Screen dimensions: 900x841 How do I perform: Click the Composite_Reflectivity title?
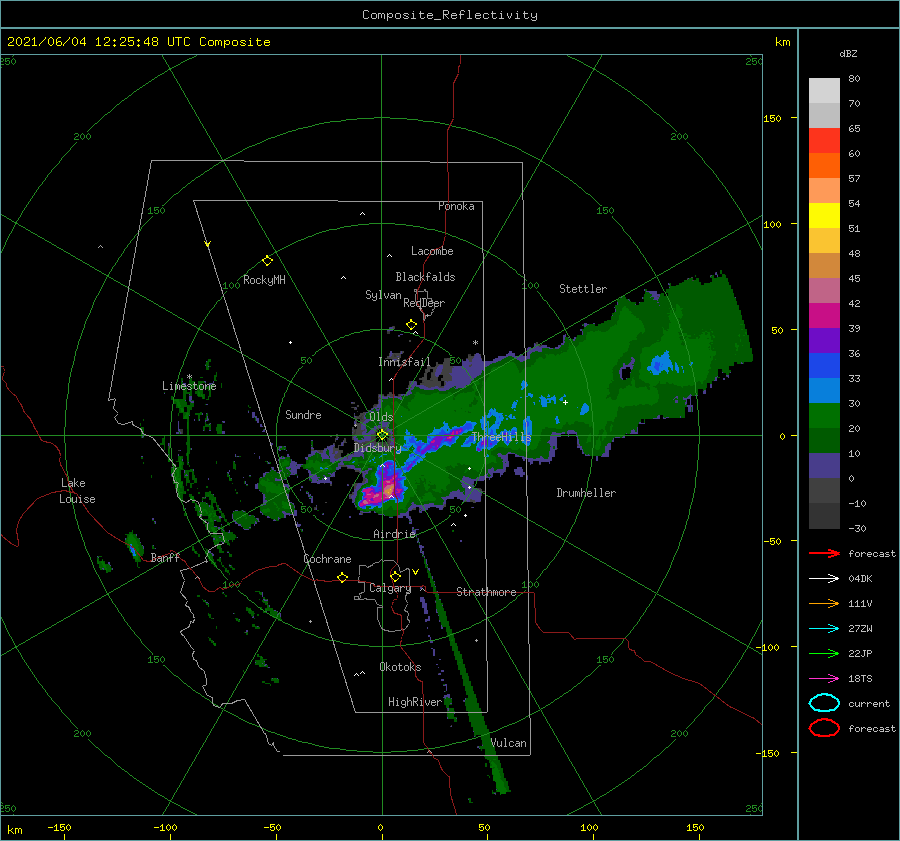[x=450, y=15]
